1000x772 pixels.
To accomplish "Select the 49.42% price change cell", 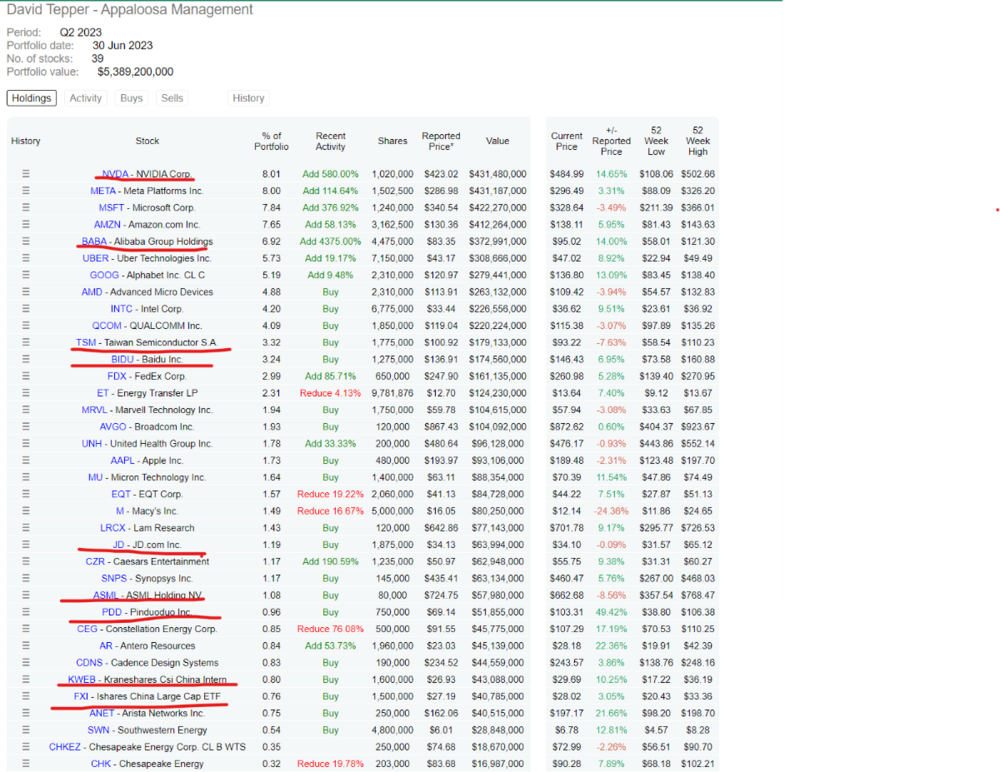I will click(x=611, y=612).
